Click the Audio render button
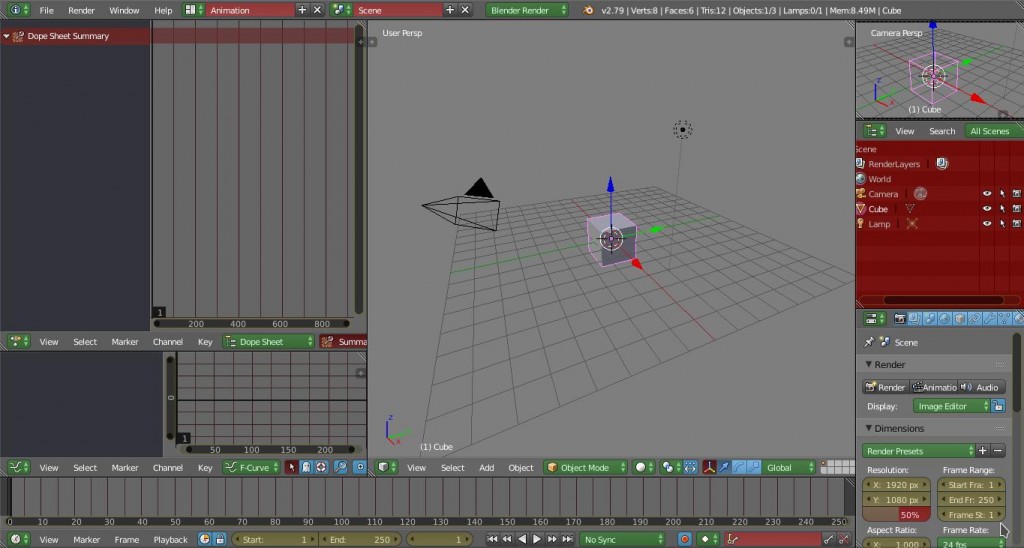 (981, 387)
